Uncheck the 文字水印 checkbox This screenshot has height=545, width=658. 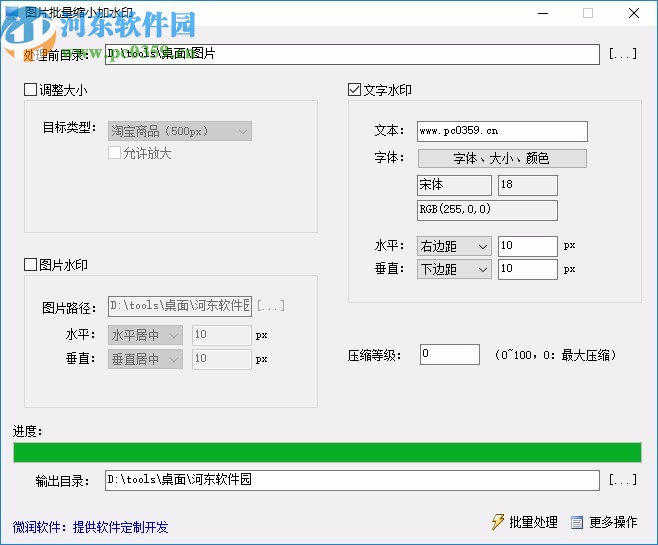pos(354,89)
